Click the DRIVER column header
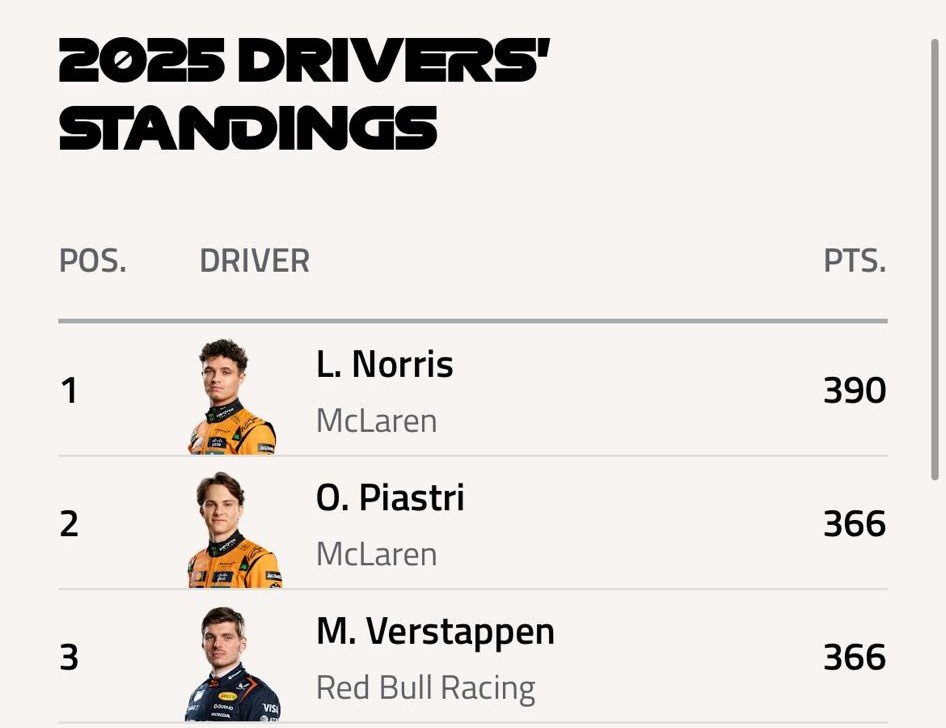The image size is (946, 728). coord(254,261)
